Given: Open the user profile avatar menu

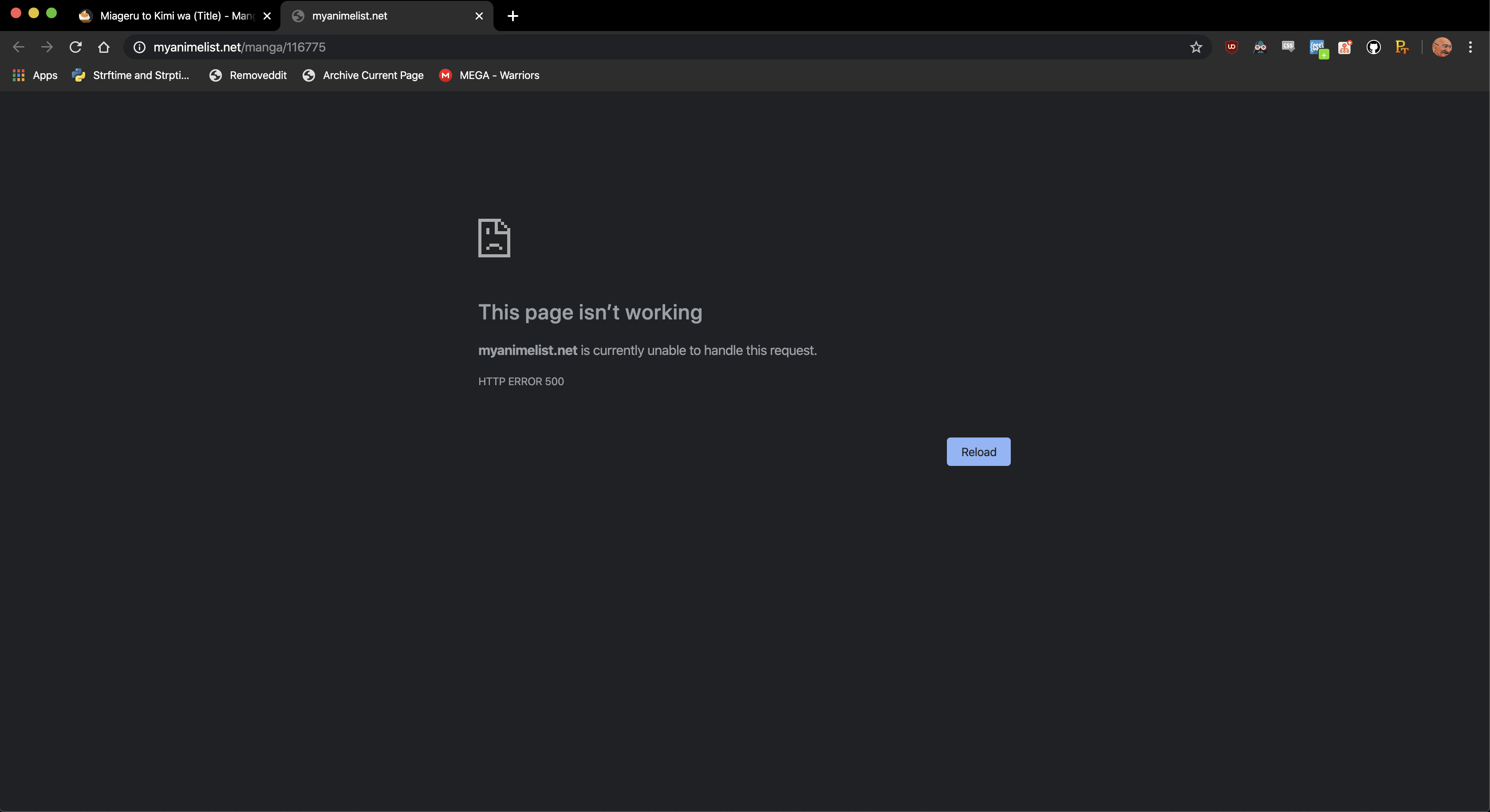Looking at the screenshot, I should 1441,47.
